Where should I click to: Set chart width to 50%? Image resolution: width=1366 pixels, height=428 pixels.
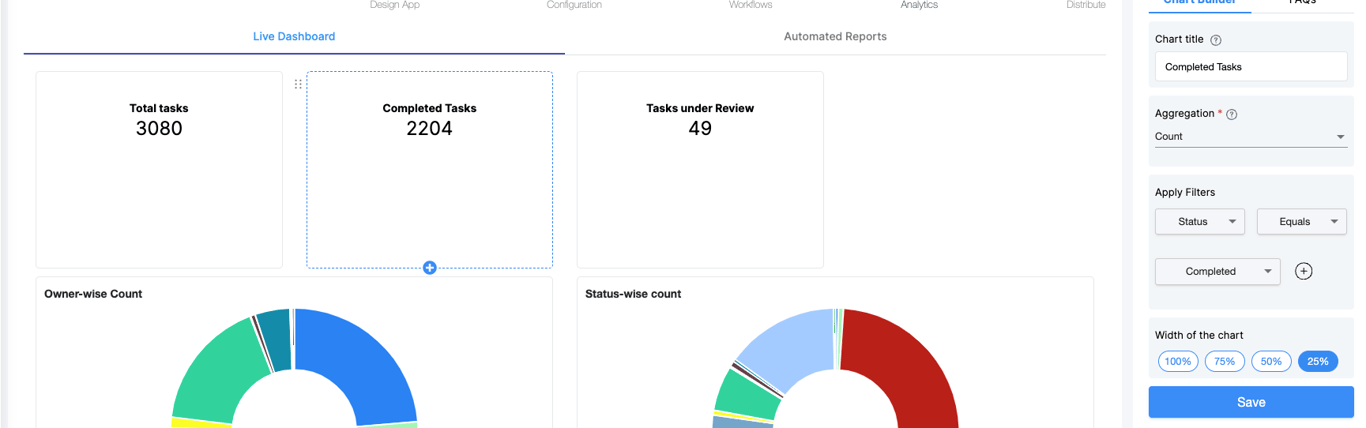[x=1271, y=362]
